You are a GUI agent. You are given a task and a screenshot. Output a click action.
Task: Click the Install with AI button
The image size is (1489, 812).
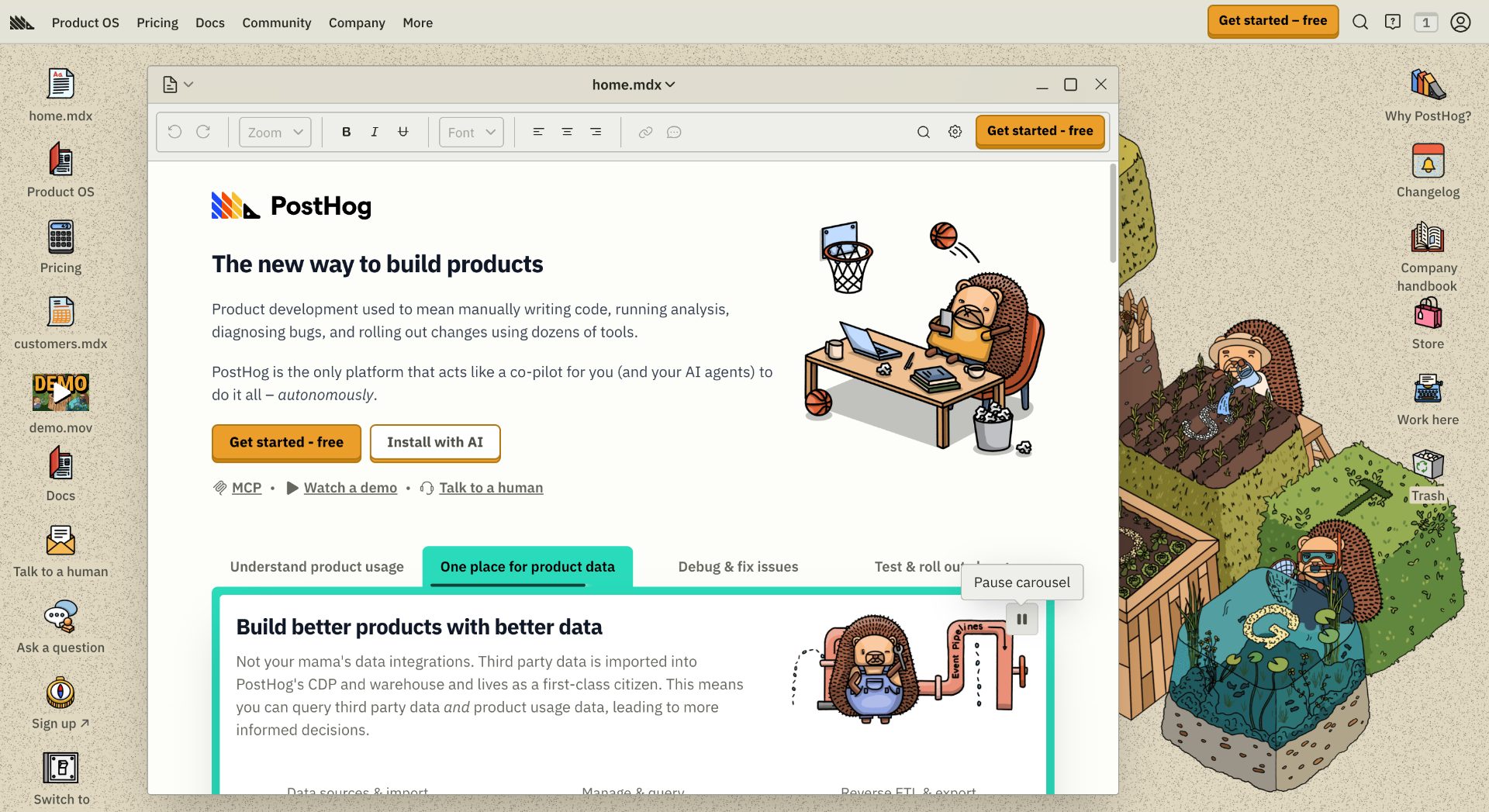(x=435, y=442)
